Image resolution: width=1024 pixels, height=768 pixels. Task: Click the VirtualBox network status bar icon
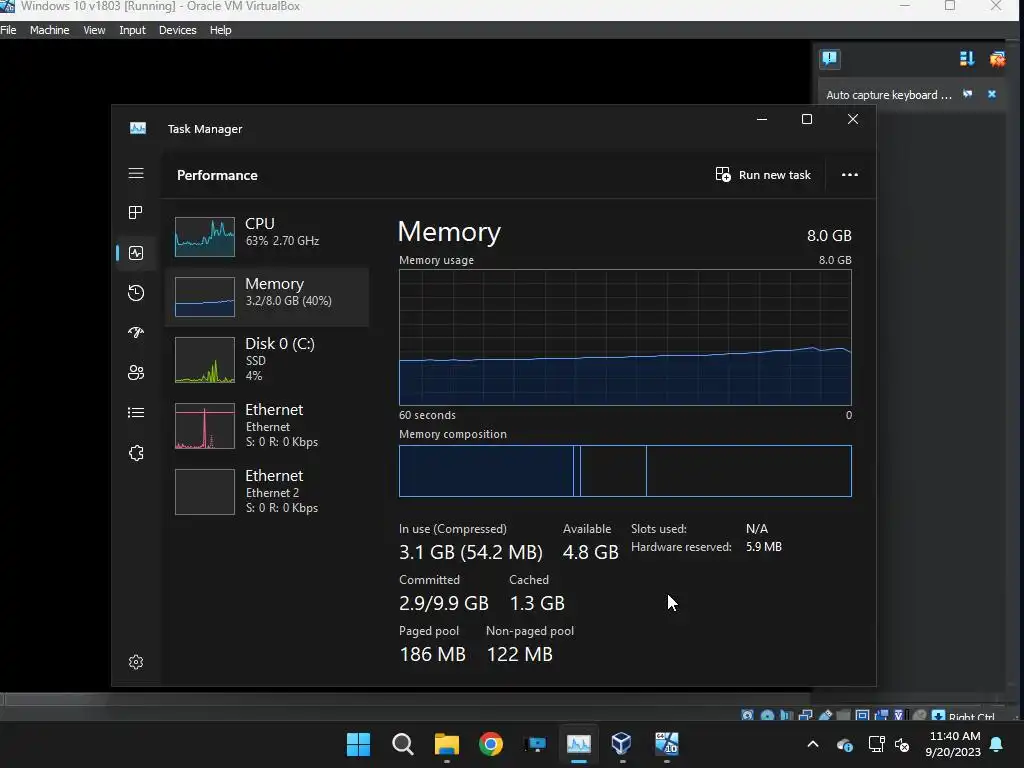806,716
